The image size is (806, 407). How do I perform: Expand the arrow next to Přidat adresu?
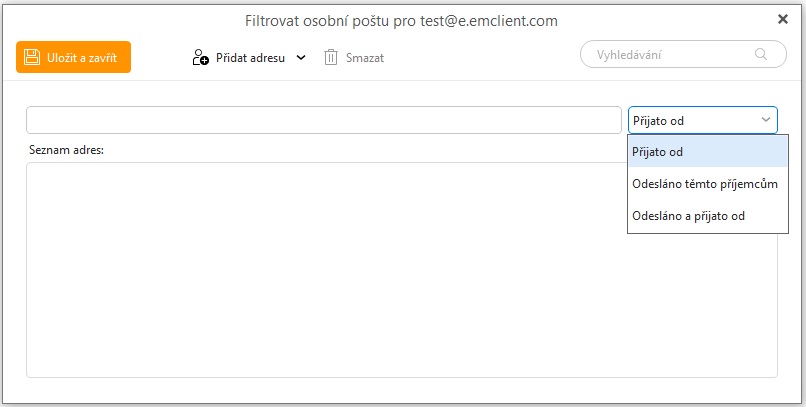[301, 58]
